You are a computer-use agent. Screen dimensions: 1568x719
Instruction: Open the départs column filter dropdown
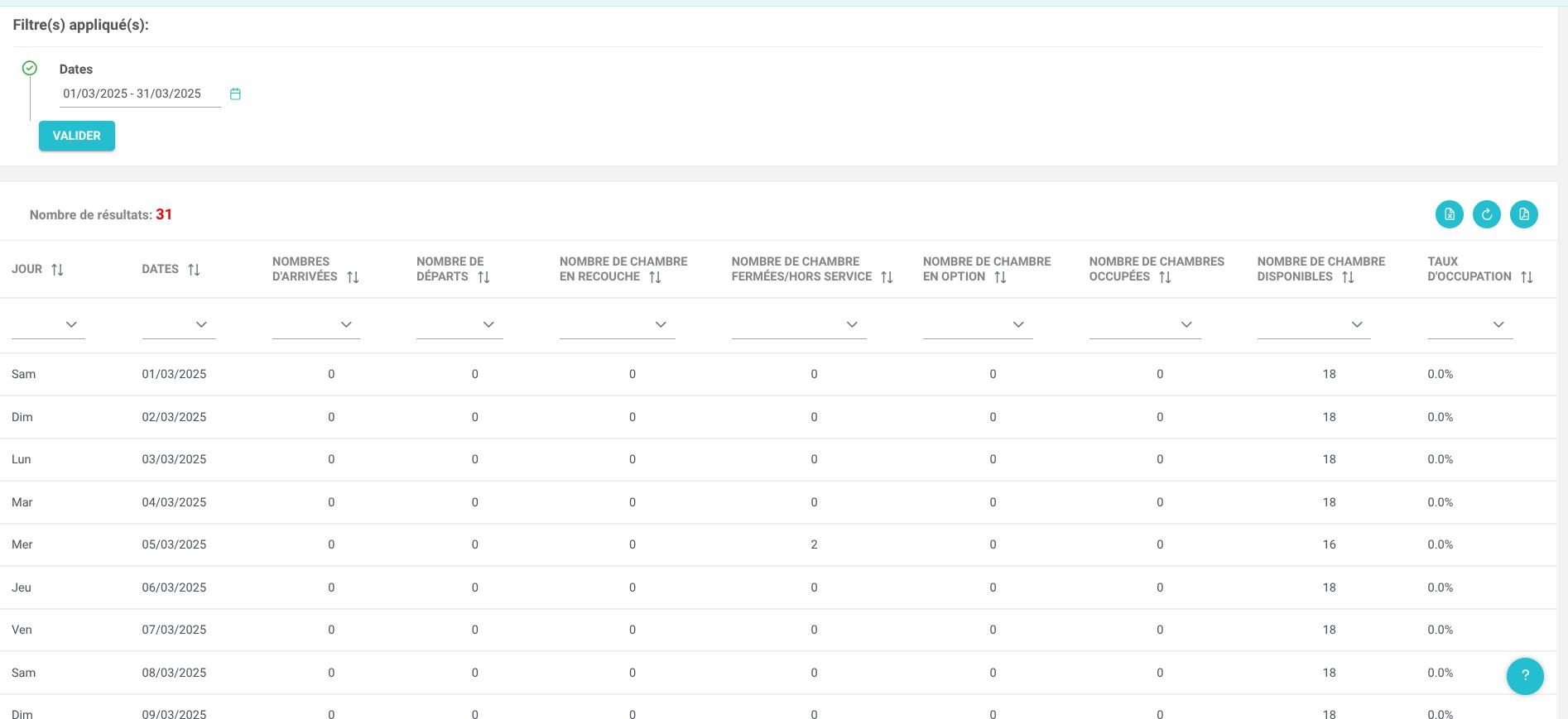459,324
